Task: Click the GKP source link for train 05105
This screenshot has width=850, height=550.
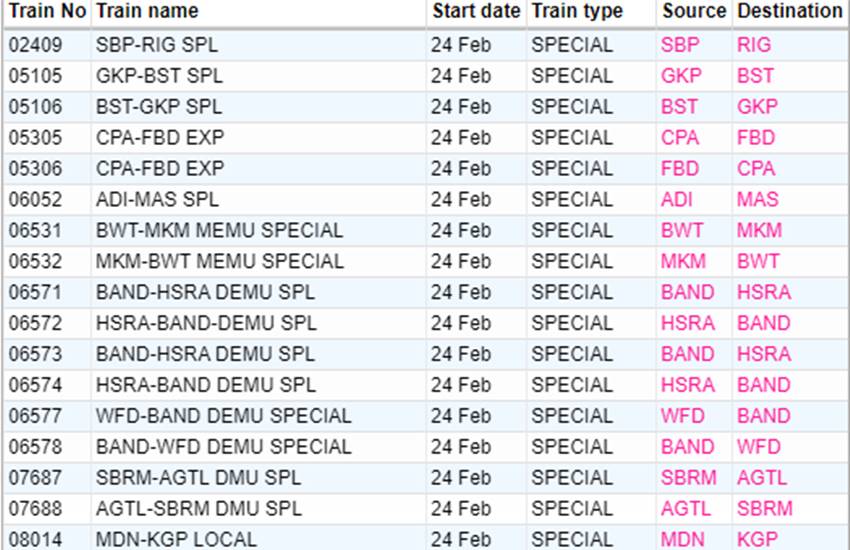Action: pos(681,76)
